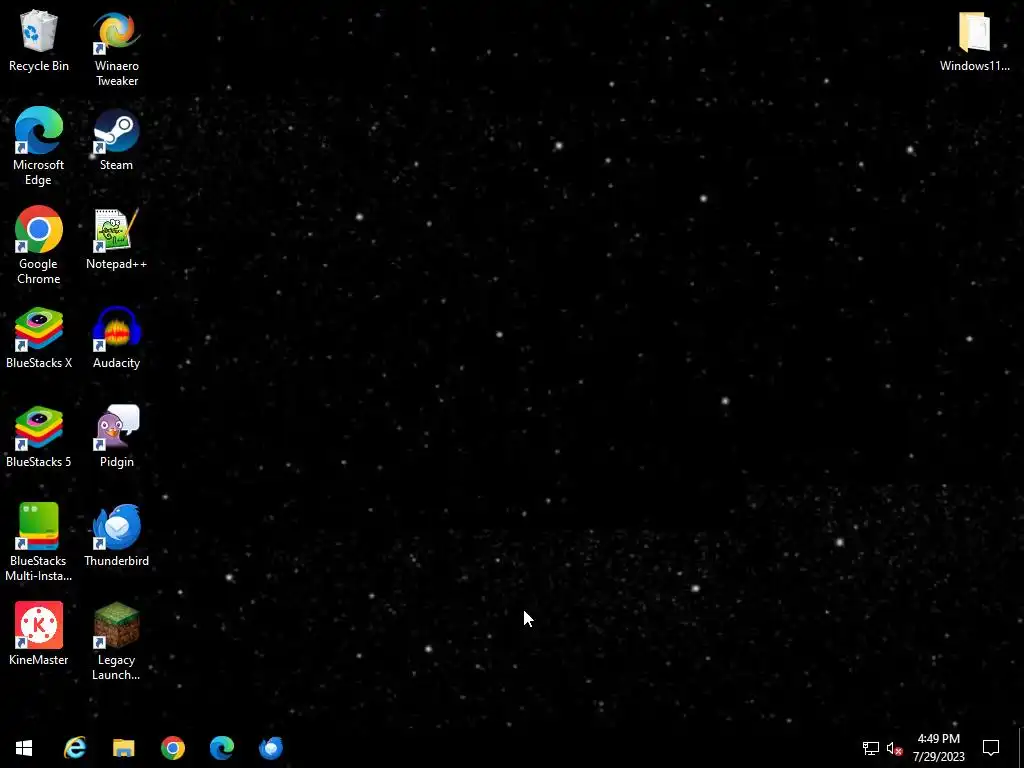The height and width of the screenshot is (768, 1024).
Task: Open the clock showing 4:49 PM
Action: [x=938, y=748]
